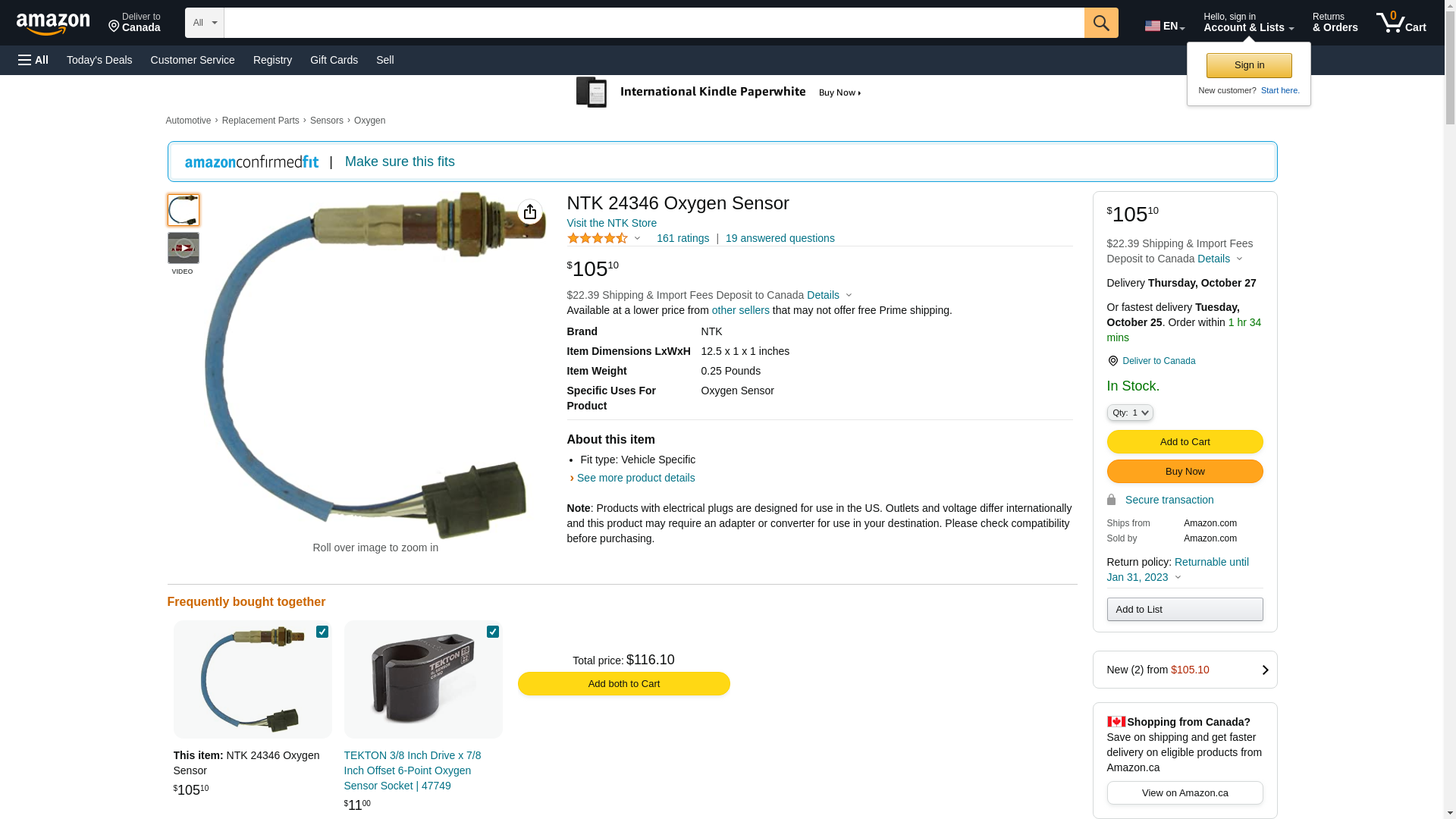Click the share icon on product image
1456x819 pixels.
pos(530,212)
